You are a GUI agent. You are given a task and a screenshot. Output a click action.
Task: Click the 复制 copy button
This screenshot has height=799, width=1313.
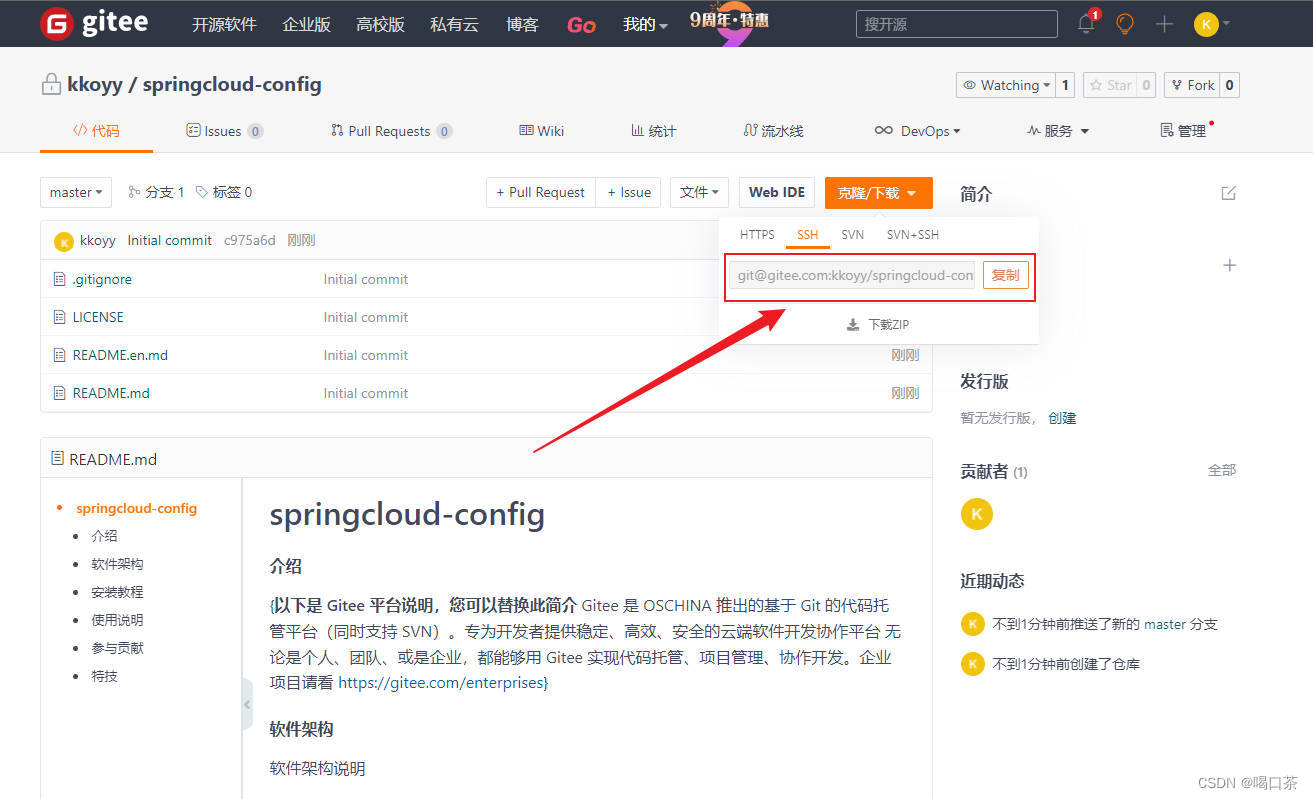click(x=1006, y=275)
